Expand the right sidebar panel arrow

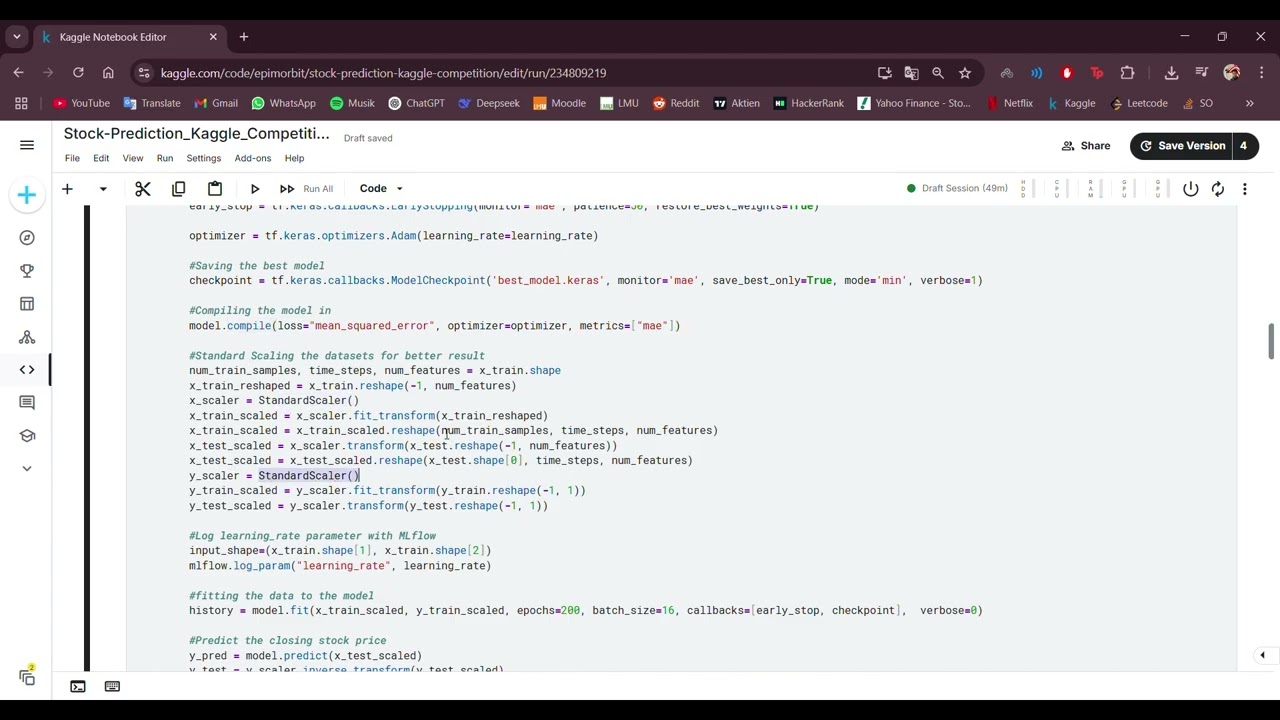tap(1263, 656)
